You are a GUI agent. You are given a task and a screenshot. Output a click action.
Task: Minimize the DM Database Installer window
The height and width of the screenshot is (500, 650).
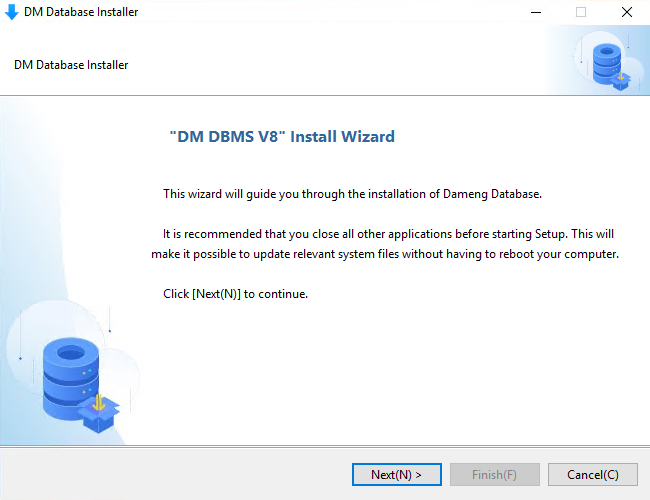[536, 12]
